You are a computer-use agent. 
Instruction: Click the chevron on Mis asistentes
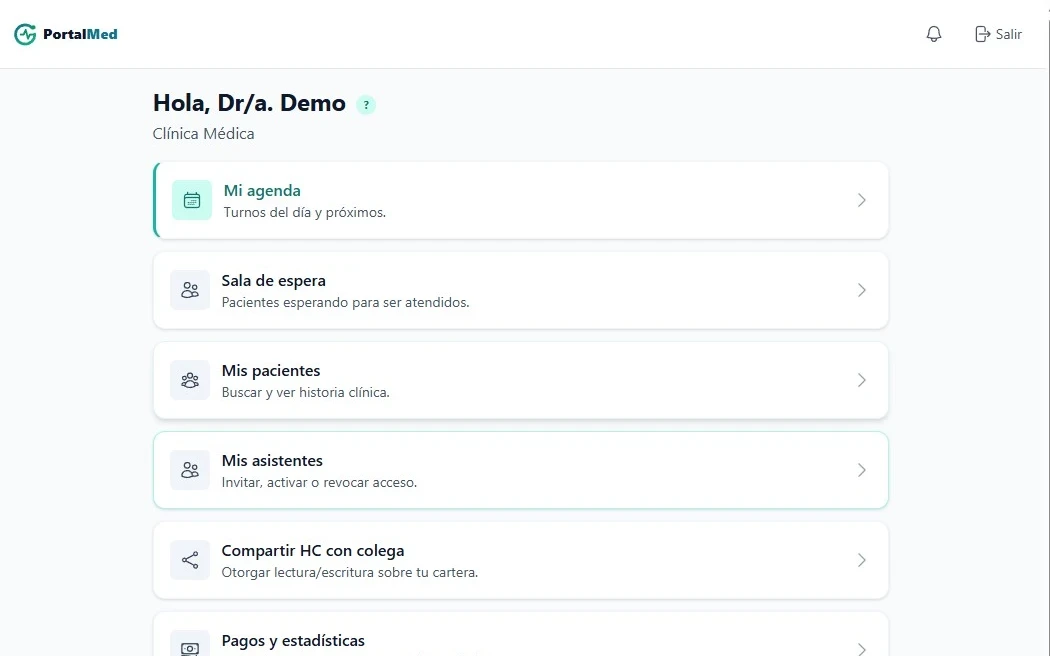point(862,470)
